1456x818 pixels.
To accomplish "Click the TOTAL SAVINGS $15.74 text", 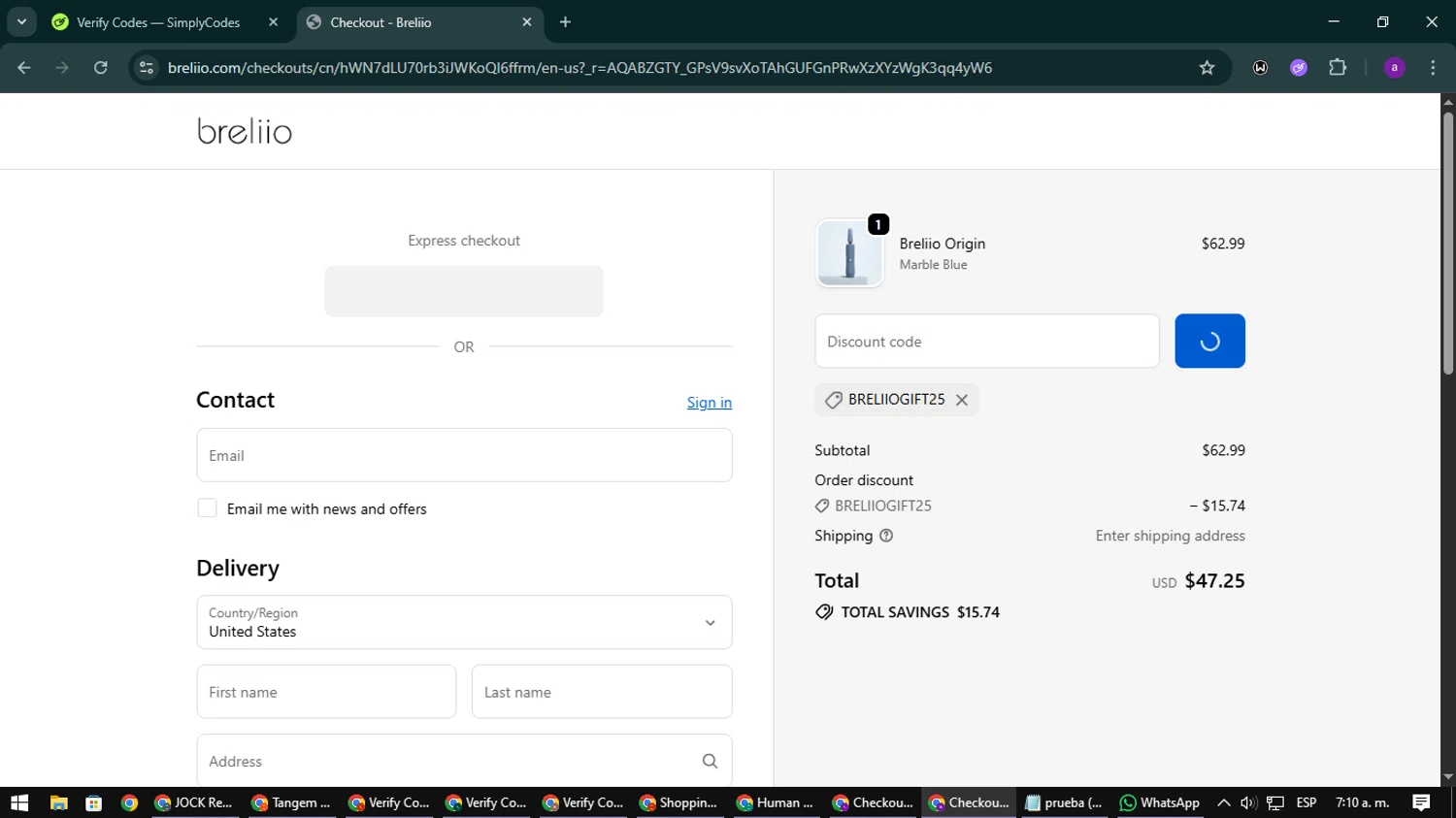I will pos(920,612).
